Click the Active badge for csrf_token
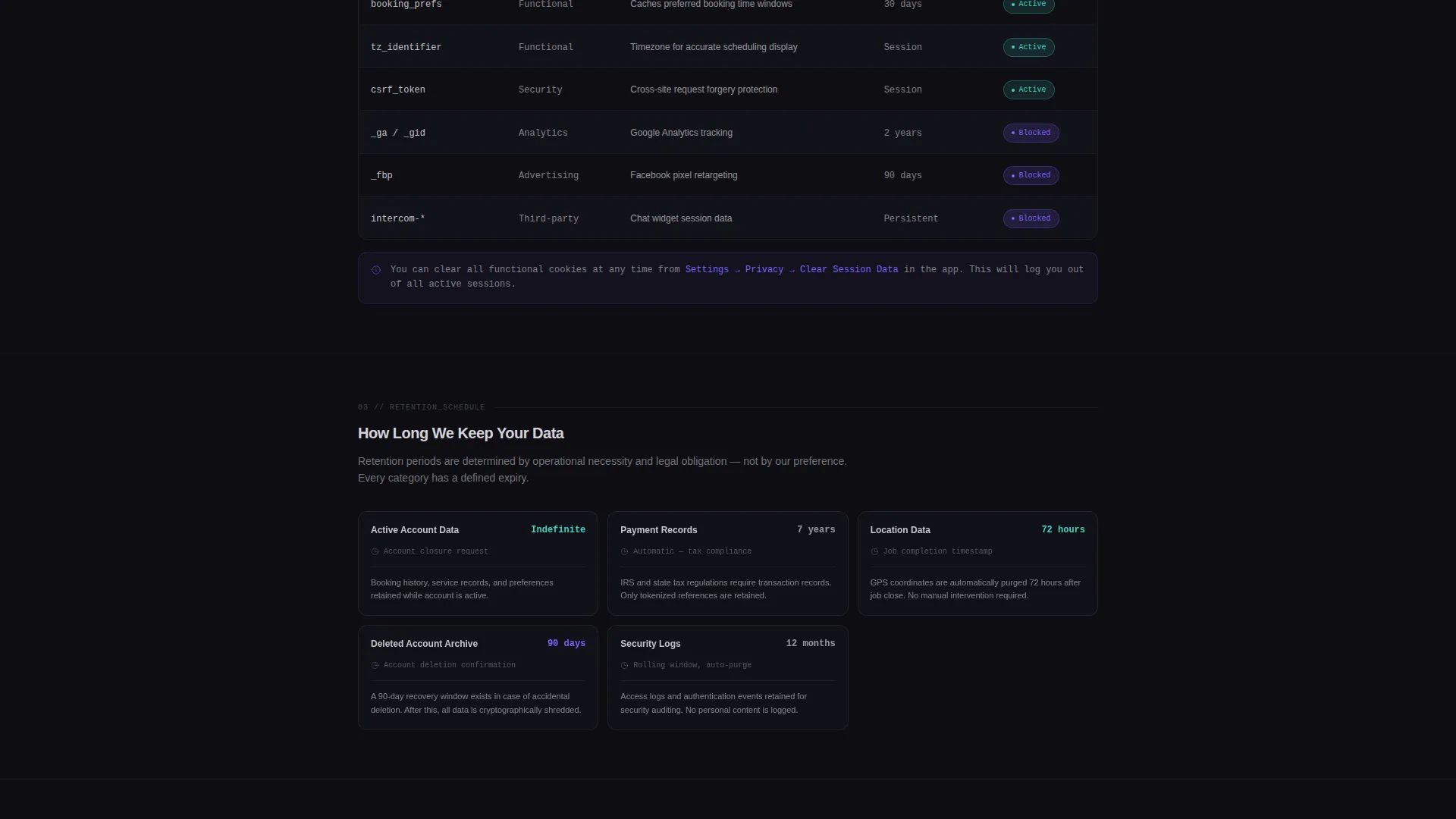 click(1028, 89)
